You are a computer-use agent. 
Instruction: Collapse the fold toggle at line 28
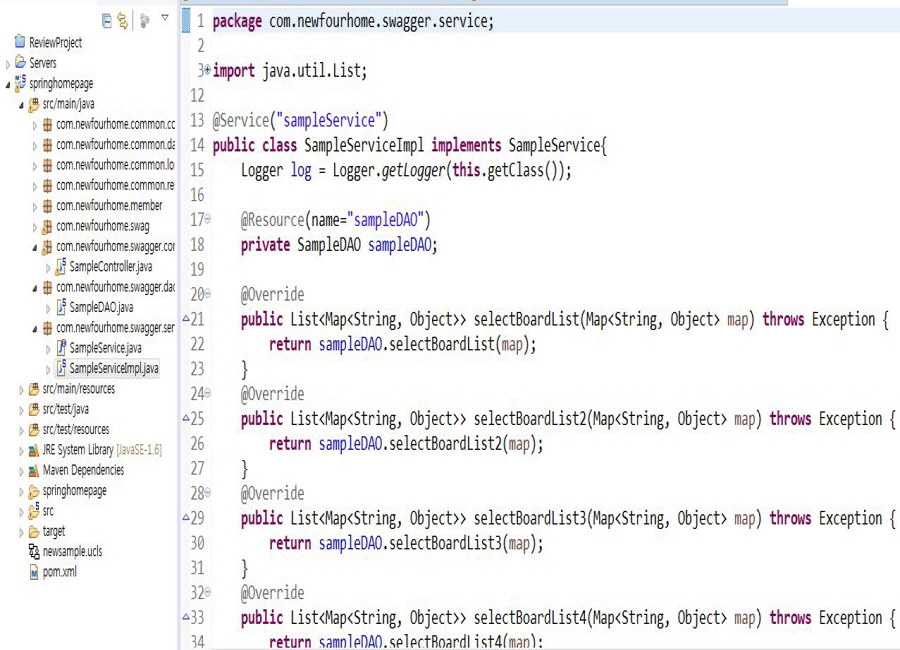click(208, 493)
